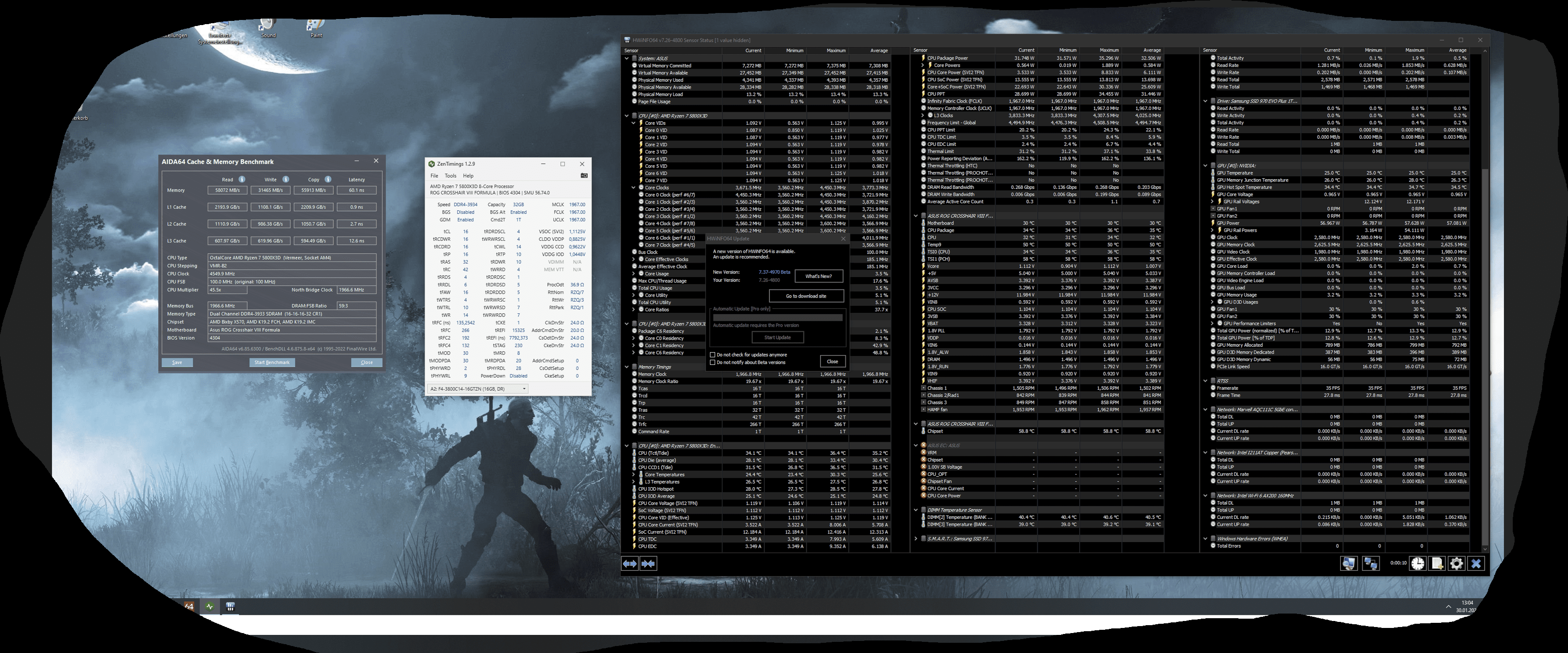Click the HWiNFO sensor window vertical scrollbar

pos(1486,298)
